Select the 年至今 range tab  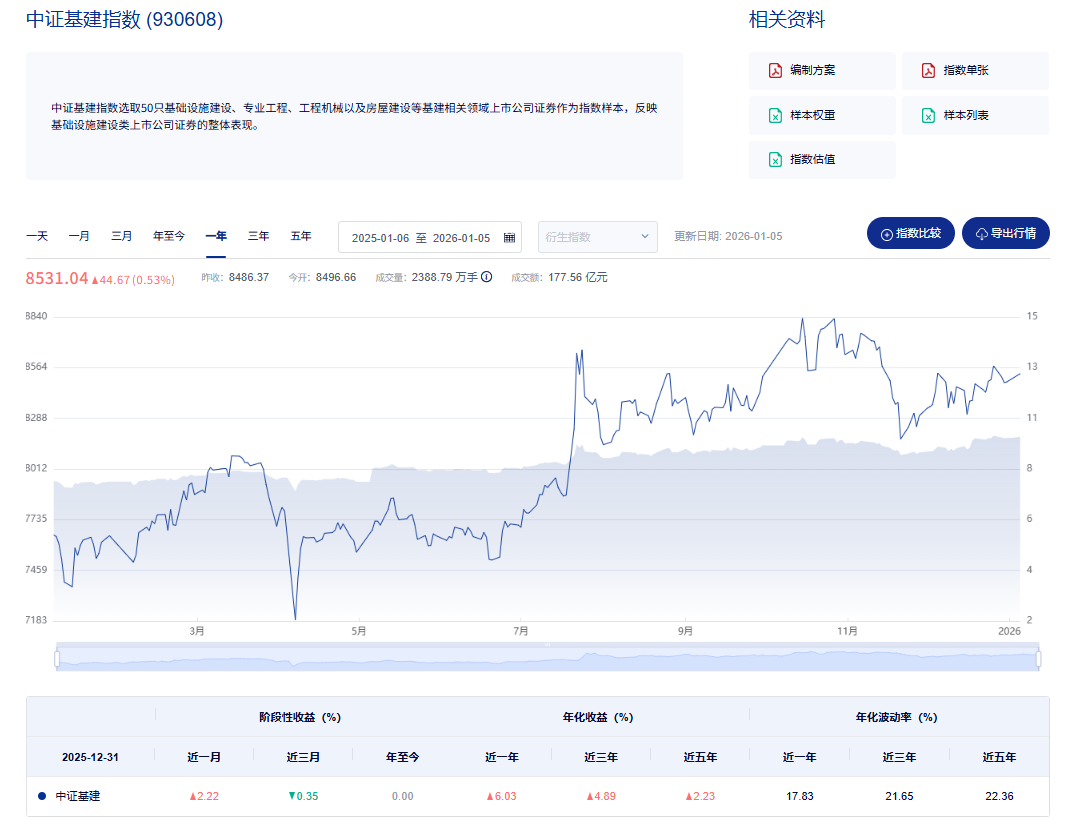coord(168,236)
